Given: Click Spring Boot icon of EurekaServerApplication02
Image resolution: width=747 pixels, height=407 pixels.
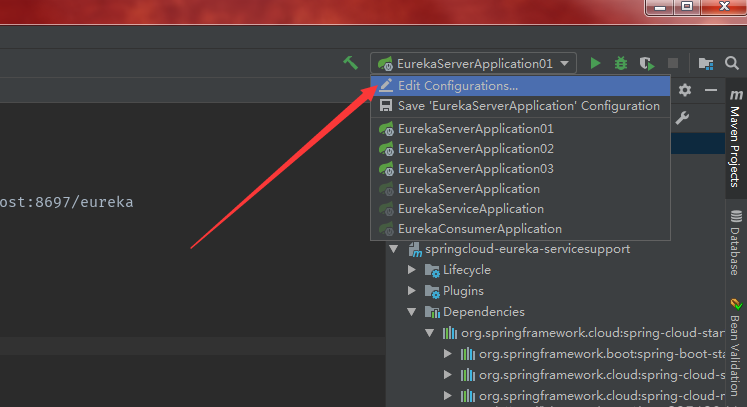Looking at the screenshot, I should [x=386, y=149].
